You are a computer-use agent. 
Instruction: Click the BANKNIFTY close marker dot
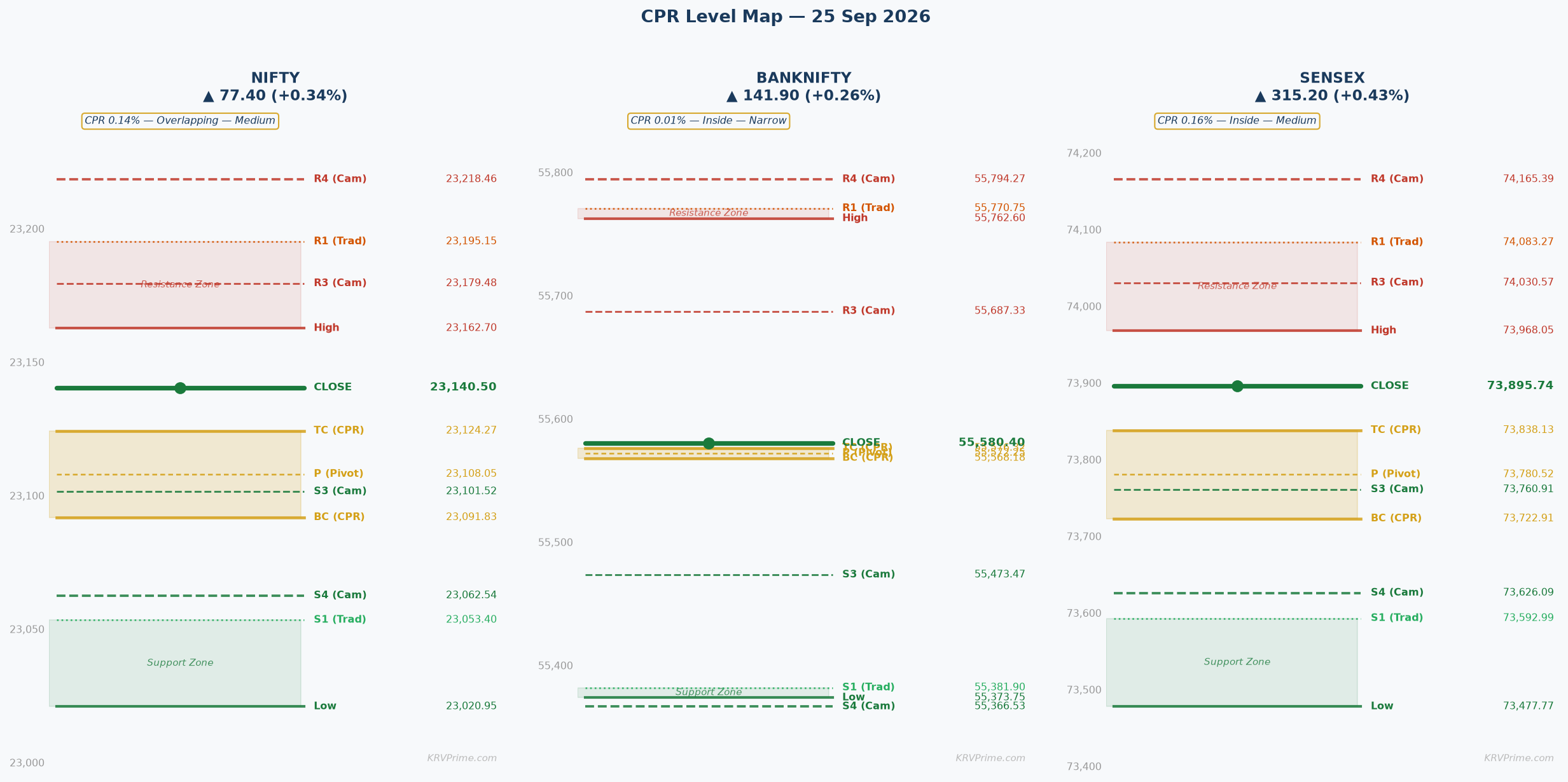[709, 443]
